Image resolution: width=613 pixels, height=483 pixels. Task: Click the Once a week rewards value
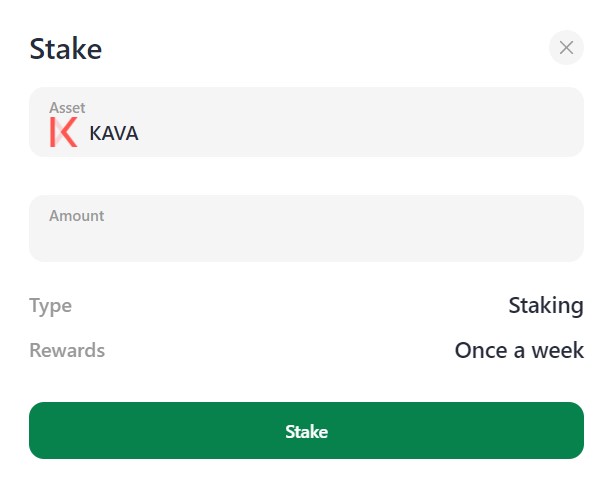click(x=518, y=350)
